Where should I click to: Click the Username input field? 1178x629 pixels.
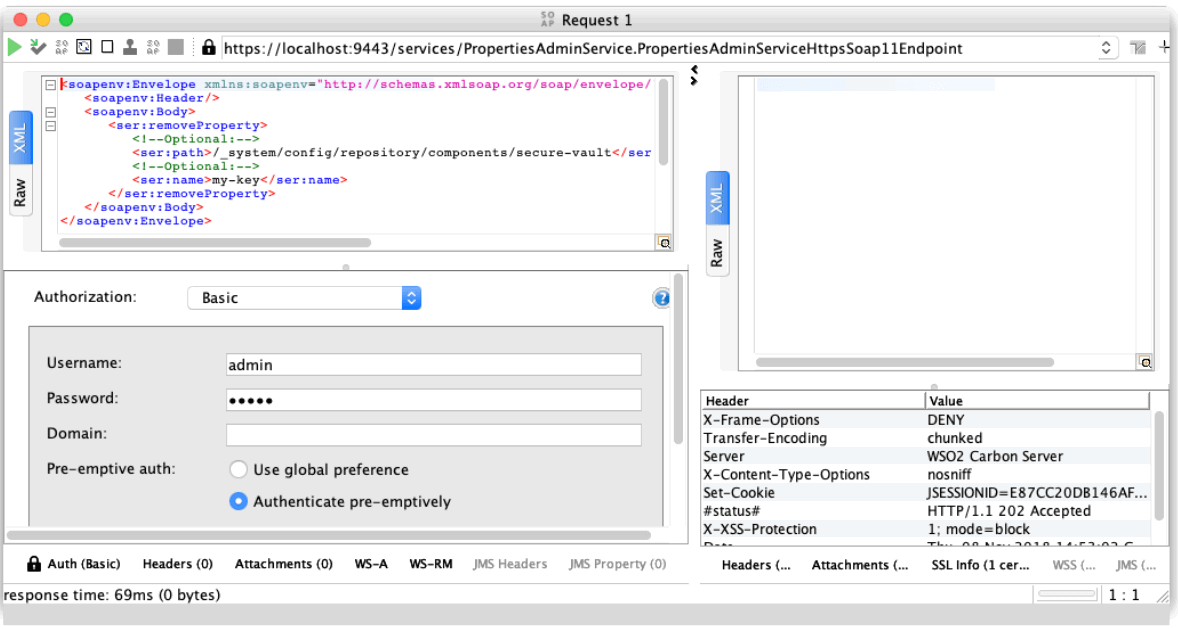pyautogui.click(x=433, y=365)
